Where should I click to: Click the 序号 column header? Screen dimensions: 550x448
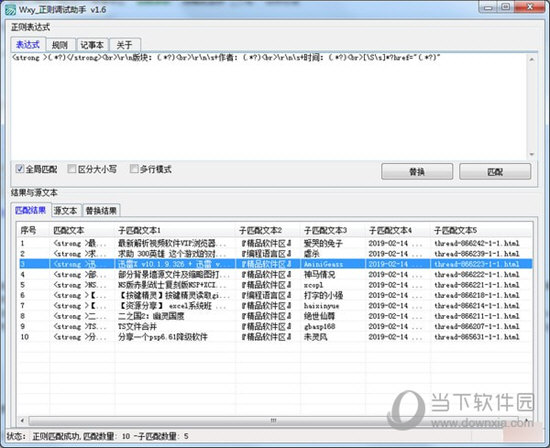pyautogui.click(x=34, y=230)
